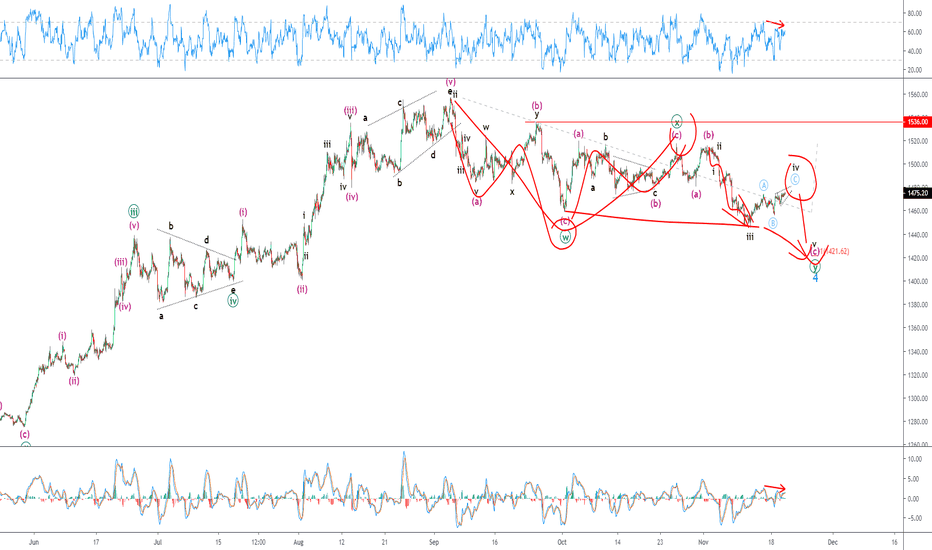Click the 21 date label on the time axis
The height and width of the screenshot is (550, 932).
pos(385,542)
